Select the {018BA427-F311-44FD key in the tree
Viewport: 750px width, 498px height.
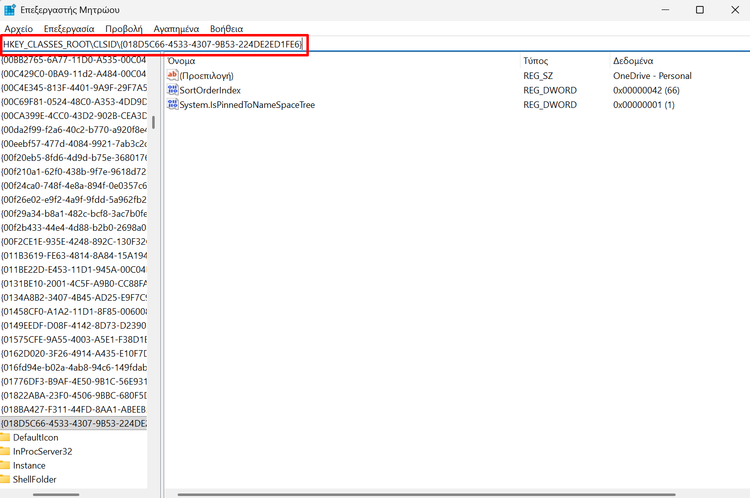74,410
